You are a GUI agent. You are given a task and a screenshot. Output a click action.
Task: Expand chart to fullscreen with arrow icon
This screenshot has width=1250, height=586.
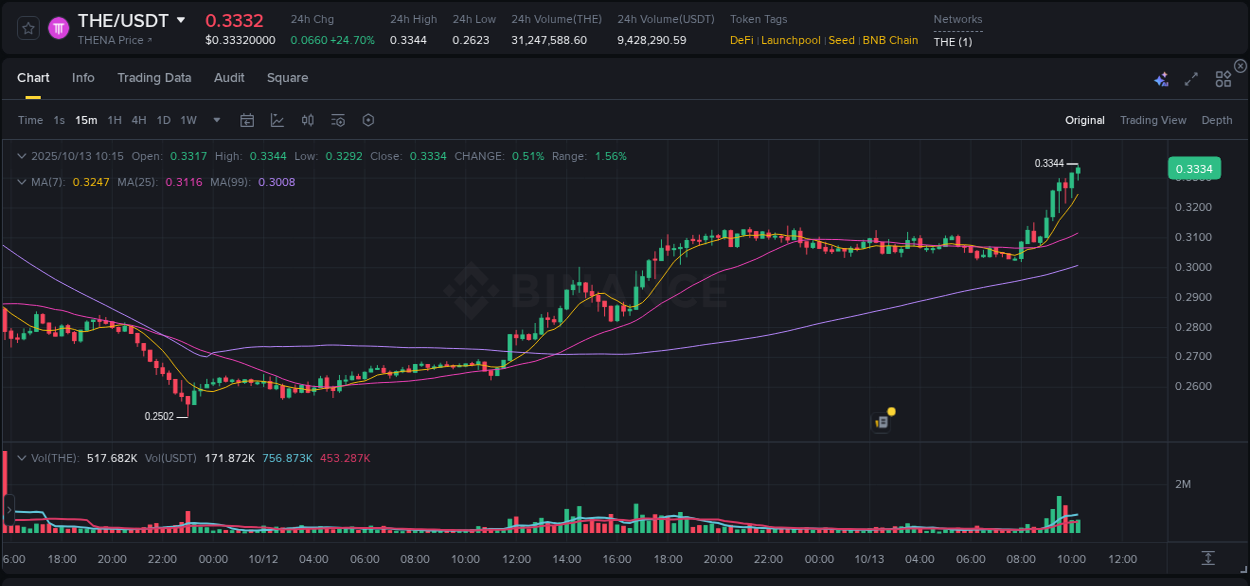[x=1190, y=77]
